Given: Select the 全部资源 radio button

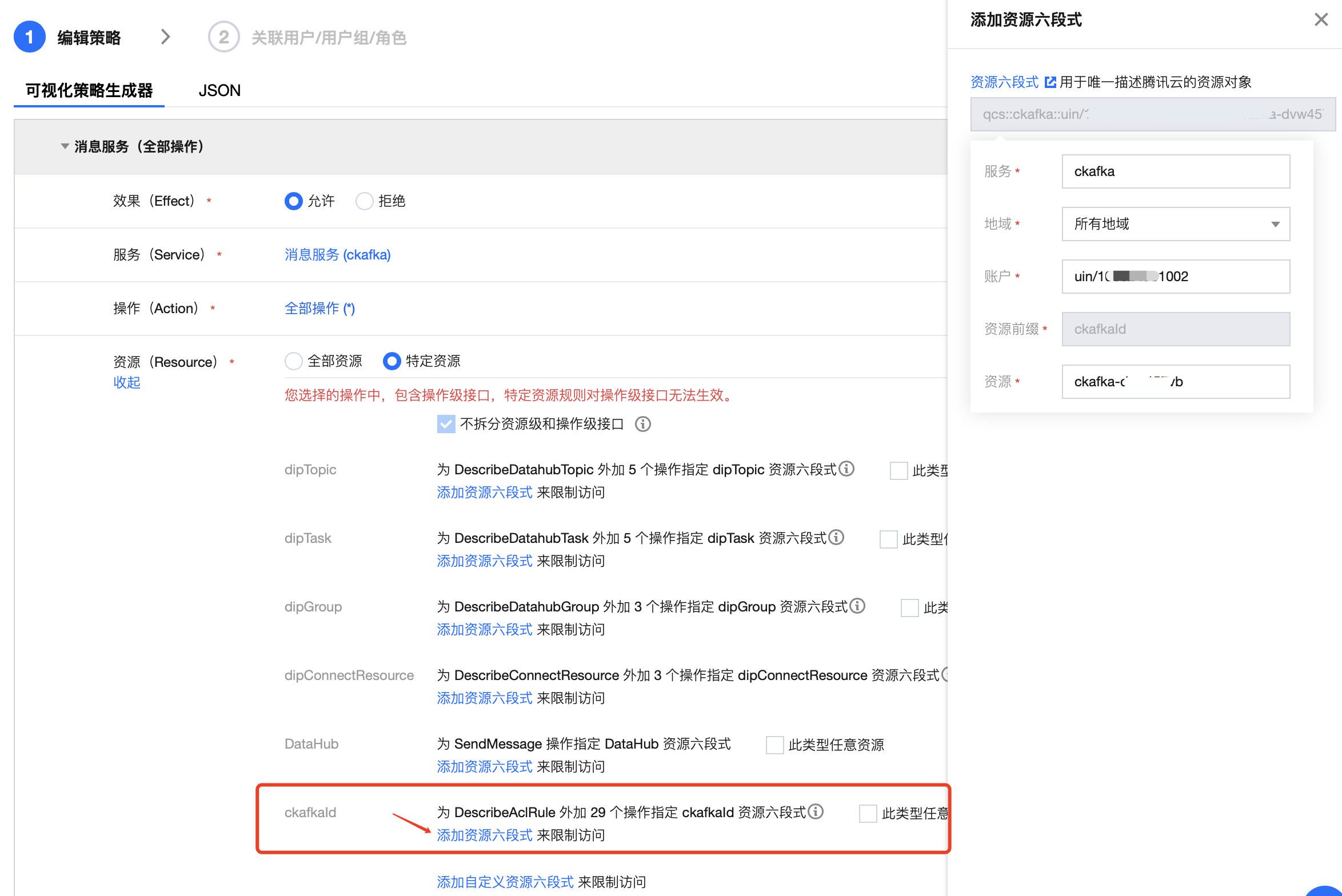Looking at the screenshot, I should click(x=293, y=361).
